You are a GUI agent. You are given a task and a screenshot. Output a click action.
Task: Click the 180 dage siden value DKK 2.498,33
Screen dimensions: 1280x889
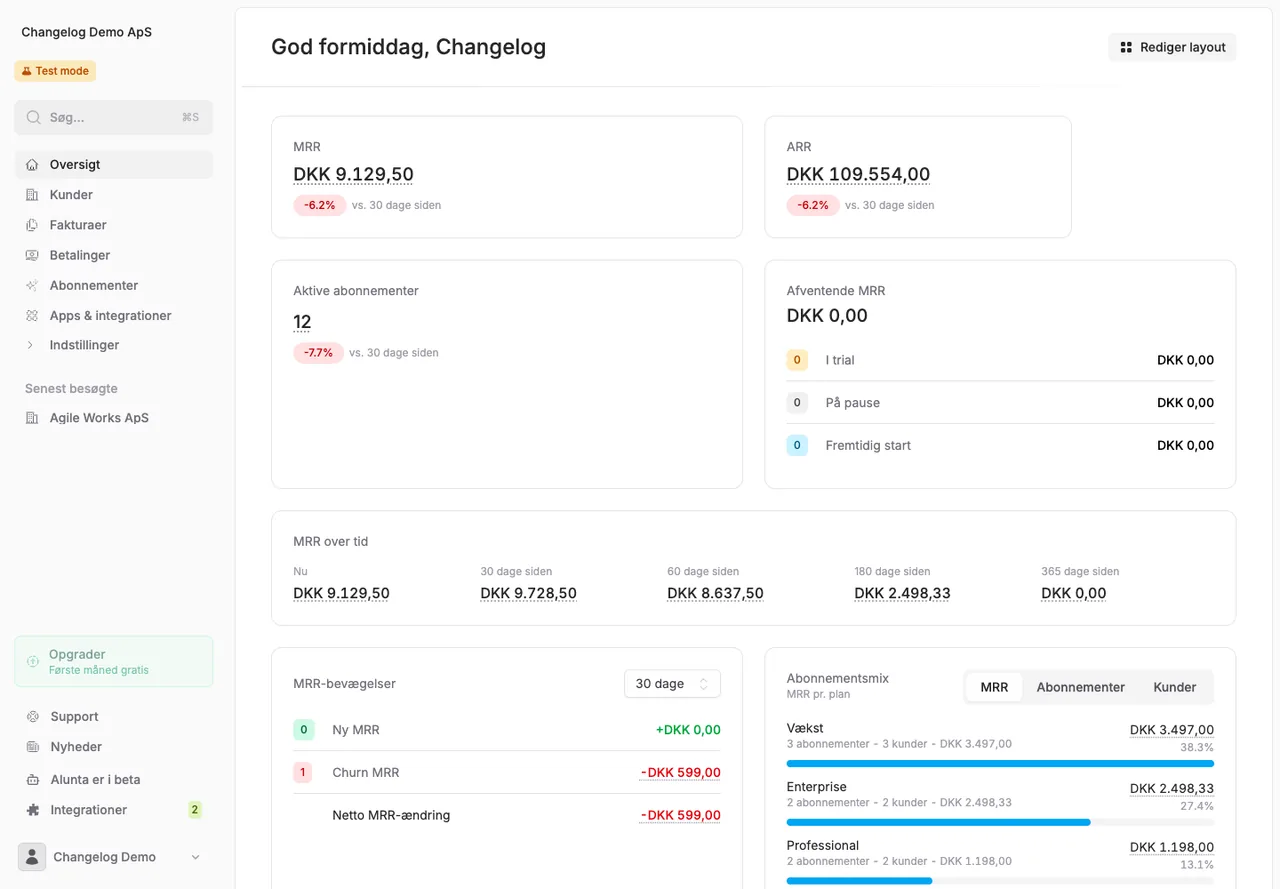(x=902, y=593)
